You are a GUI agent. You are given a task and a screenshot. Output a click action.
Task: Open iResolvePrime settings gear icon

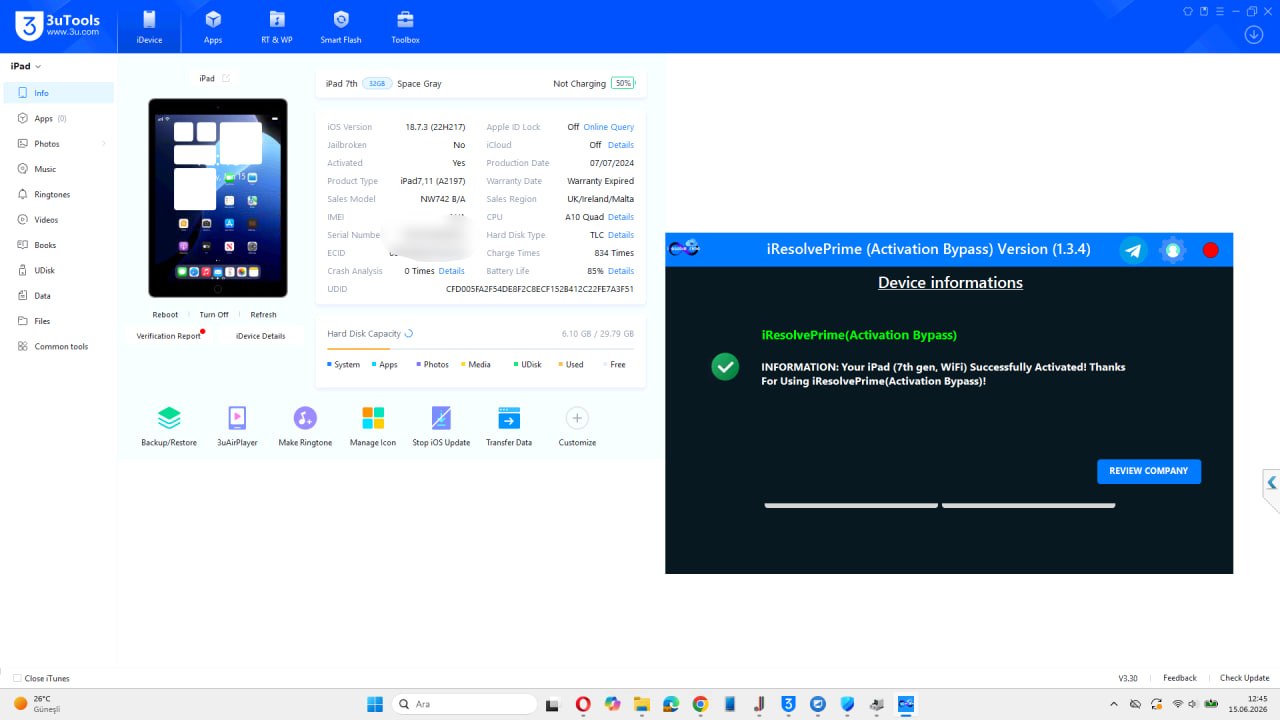click(1172, 250)
